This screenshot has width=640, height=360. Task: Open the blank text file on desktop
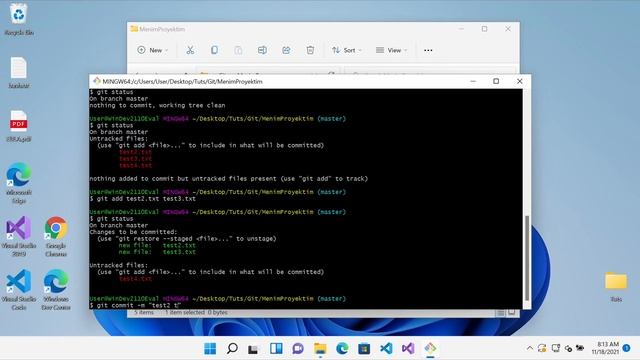coord(19,73)
